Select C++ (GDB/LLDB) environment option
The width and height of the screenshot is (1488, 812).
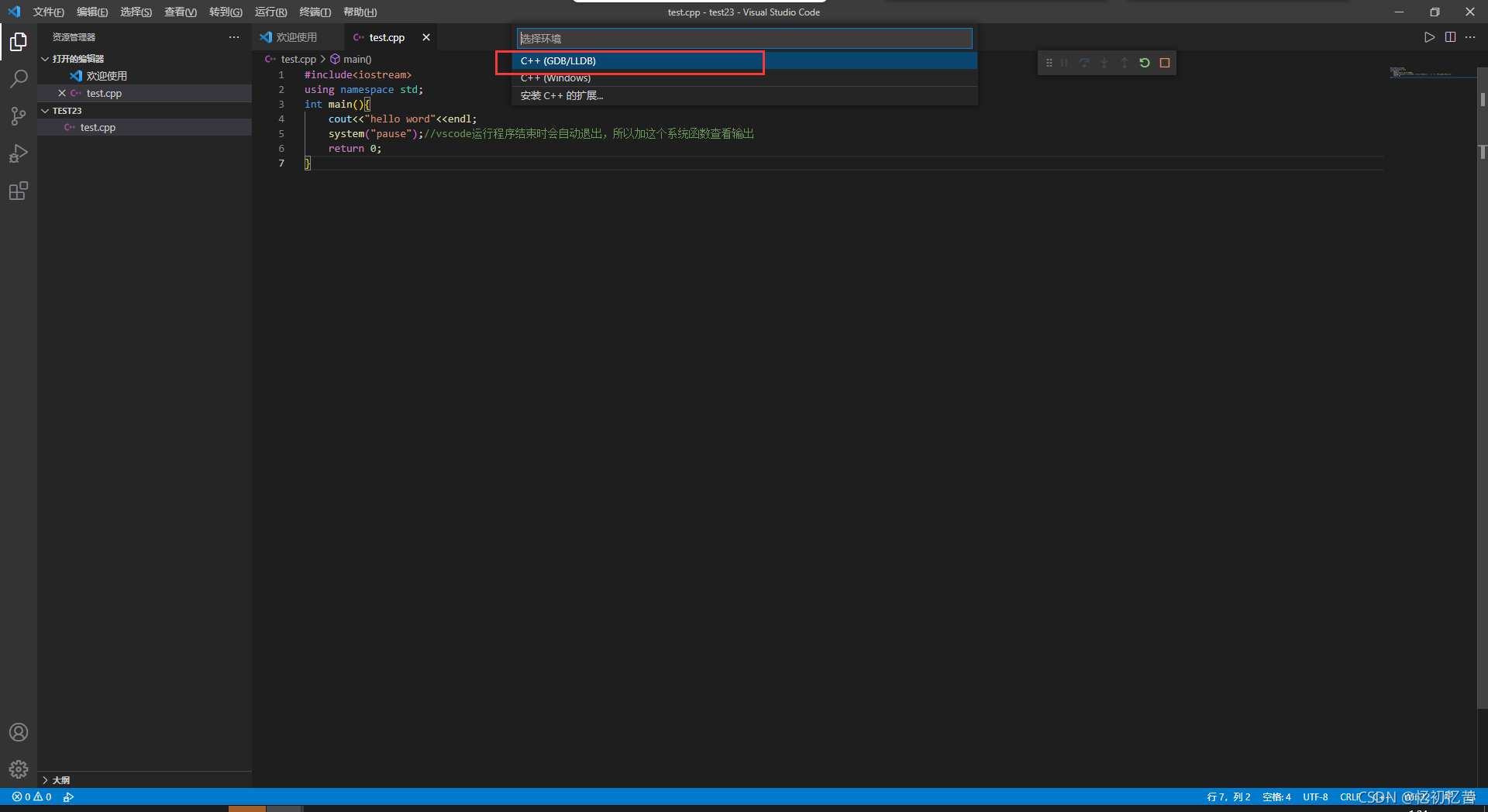[744, 60]
